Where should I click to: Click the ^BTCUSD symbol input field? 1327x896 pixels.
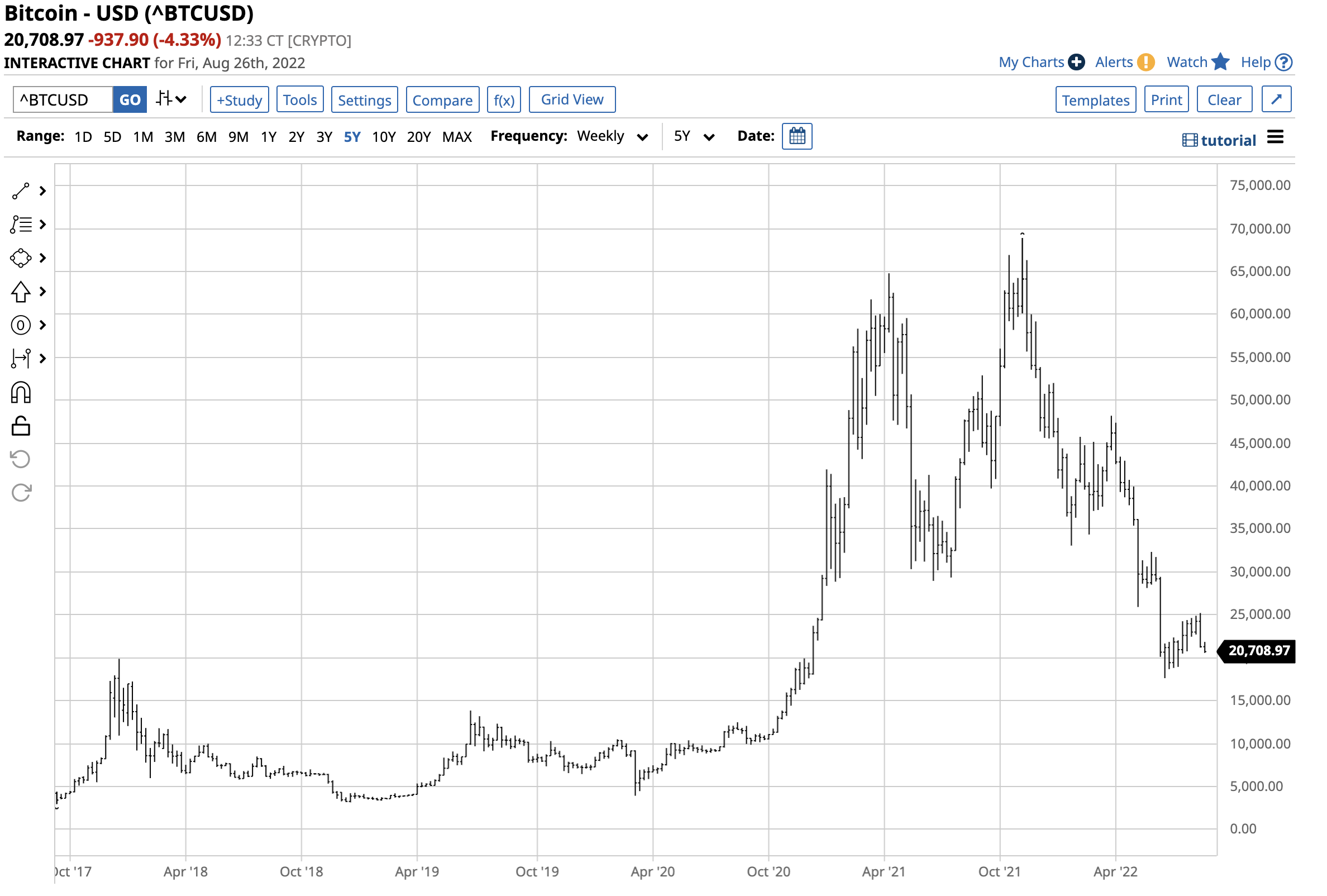tap(63, 100)
